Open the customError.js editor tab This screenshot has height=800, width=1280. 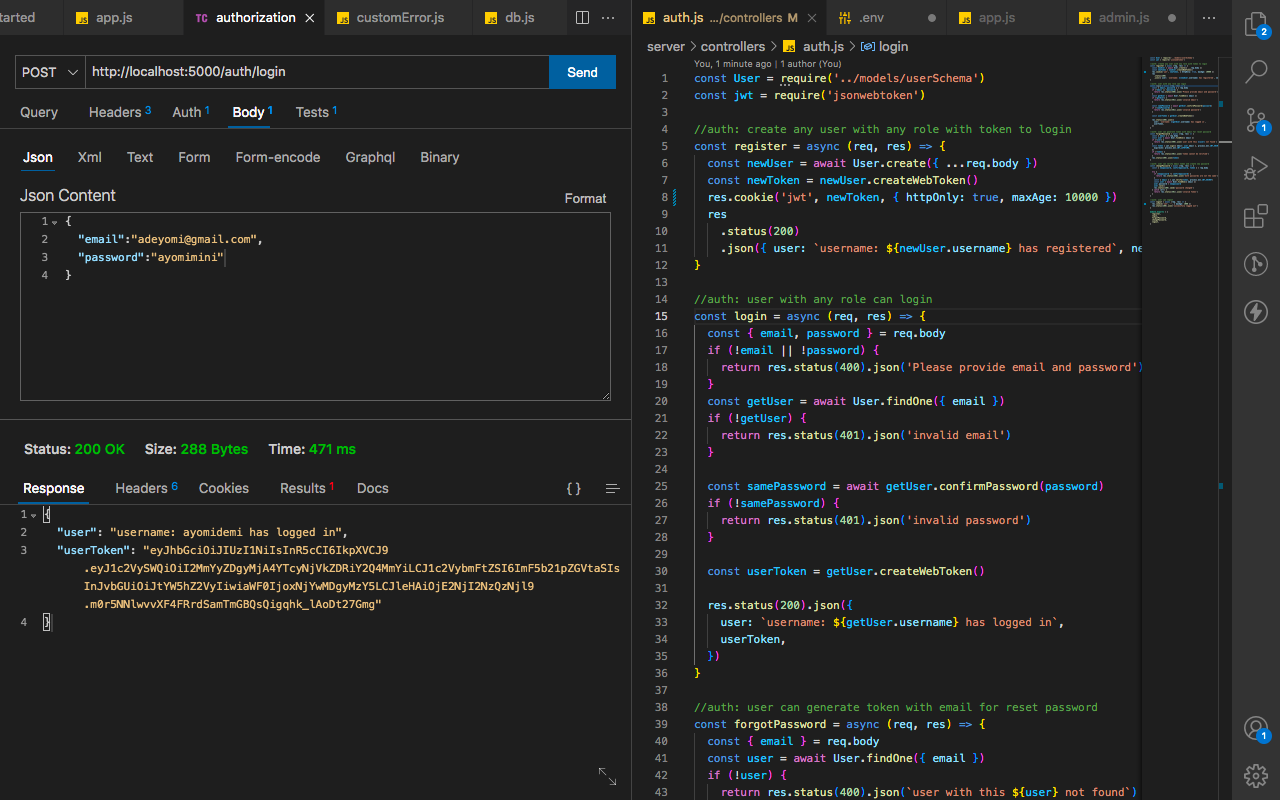click(398, 17)
